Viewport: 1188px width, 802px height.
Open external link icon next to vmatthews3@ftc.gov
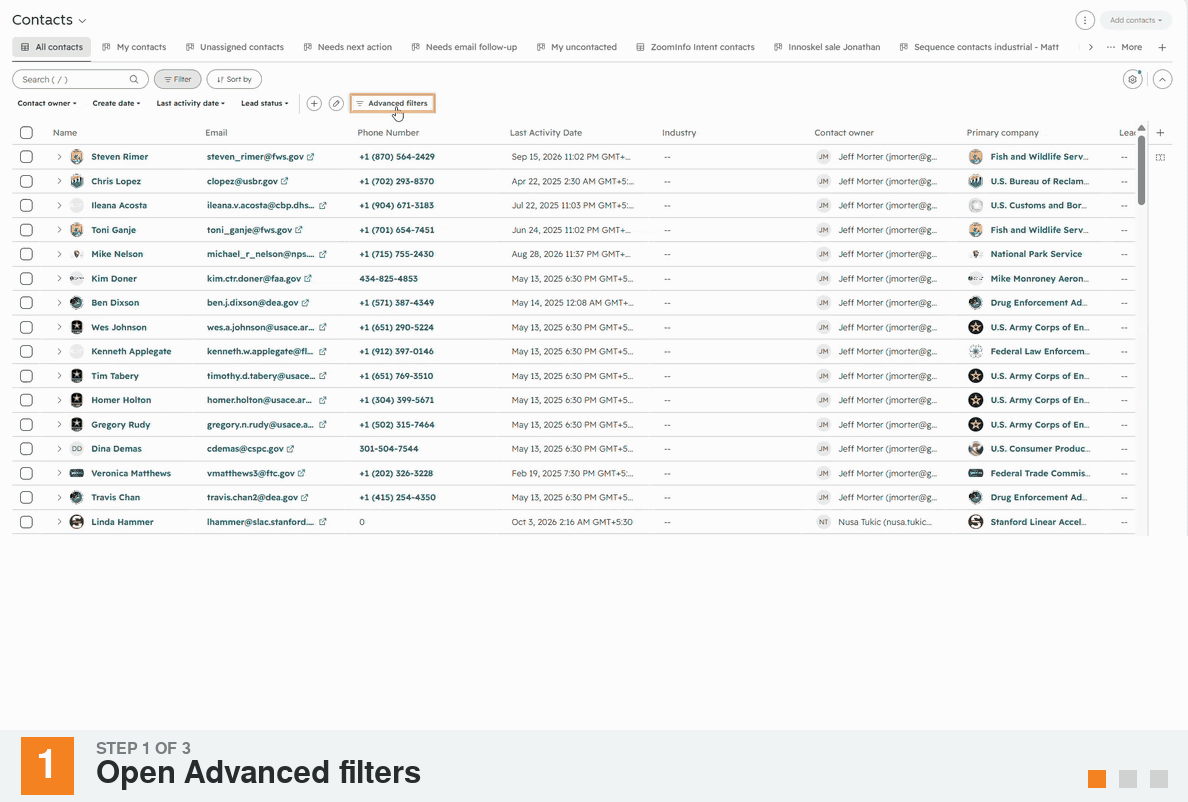point(302,473)
